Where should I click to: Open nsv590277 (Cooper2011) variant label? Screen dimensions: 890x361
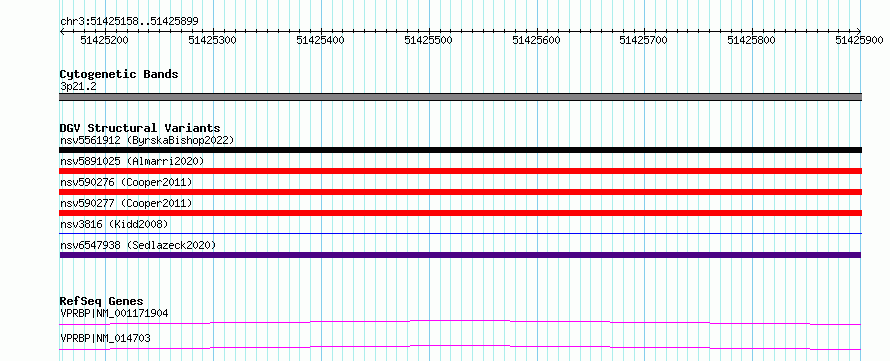coord(126,203)
